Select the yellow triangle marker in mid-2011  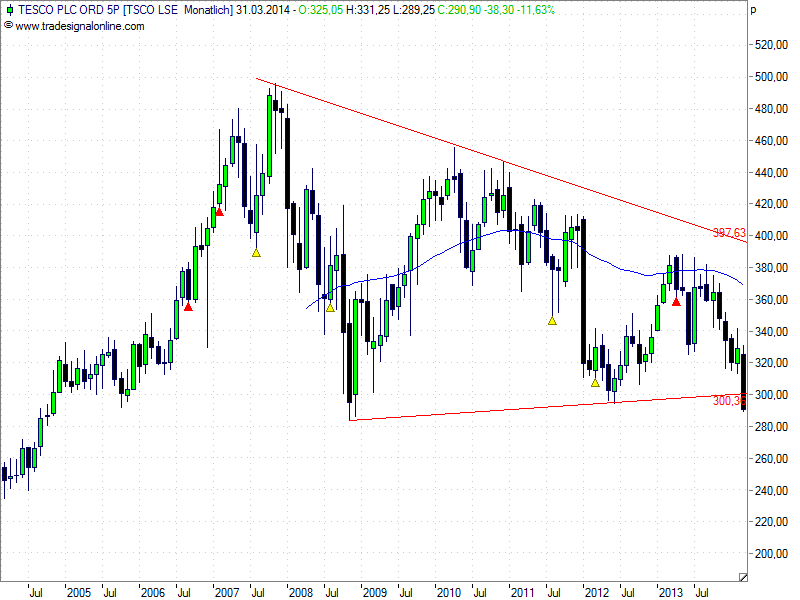552,320
